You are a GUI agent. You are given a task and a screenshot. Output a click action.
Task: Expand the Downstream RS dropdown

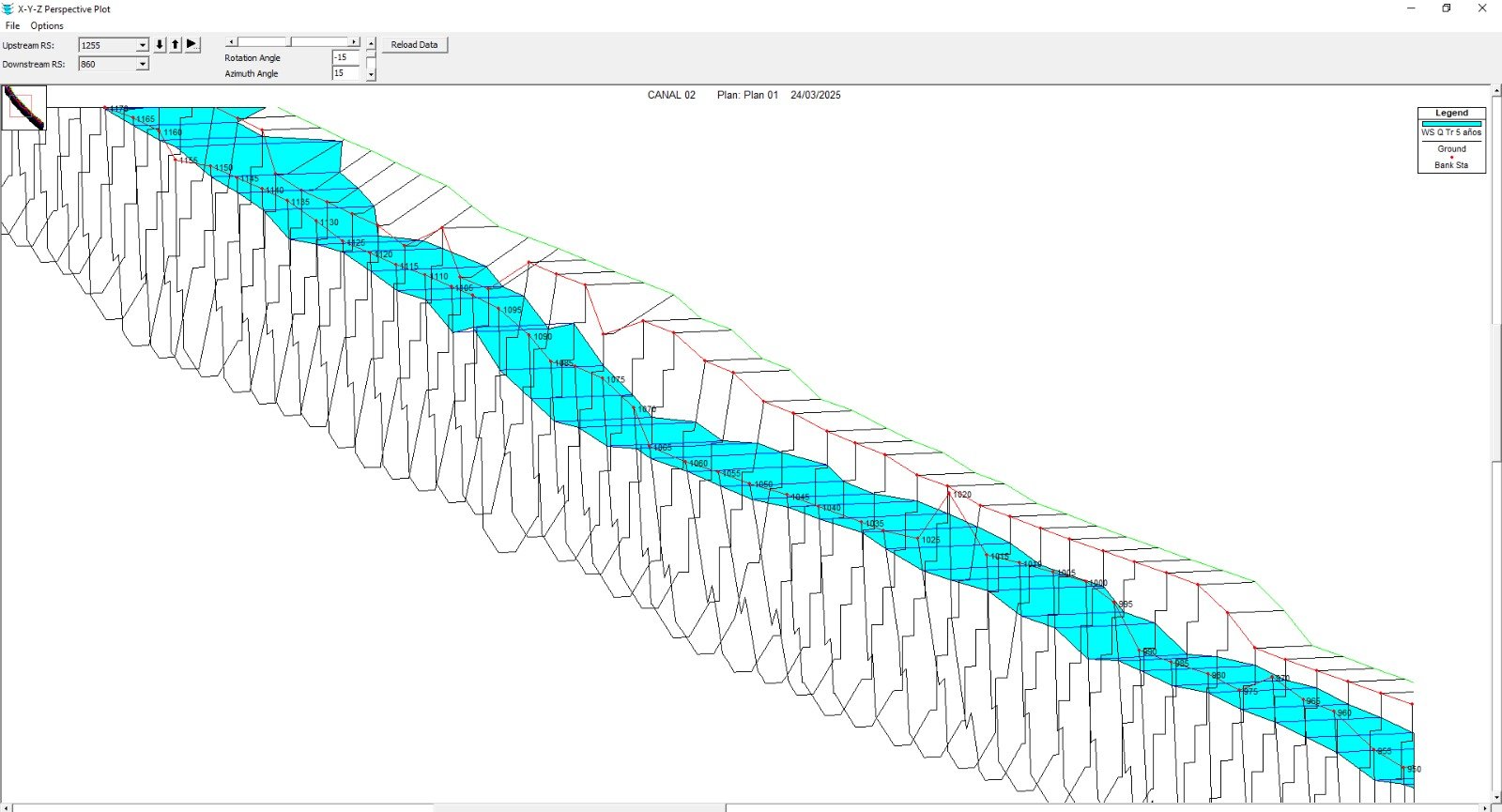142,64
